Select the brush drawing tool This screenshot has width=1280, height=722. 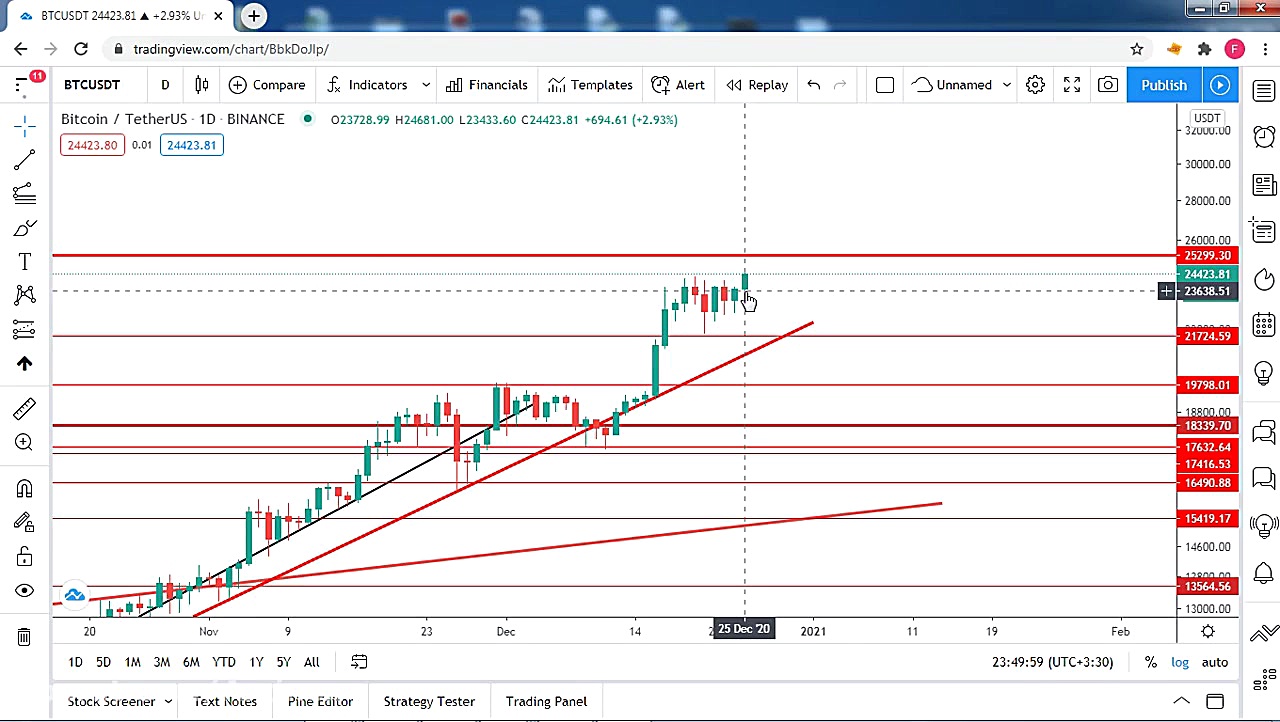[25, 228]
